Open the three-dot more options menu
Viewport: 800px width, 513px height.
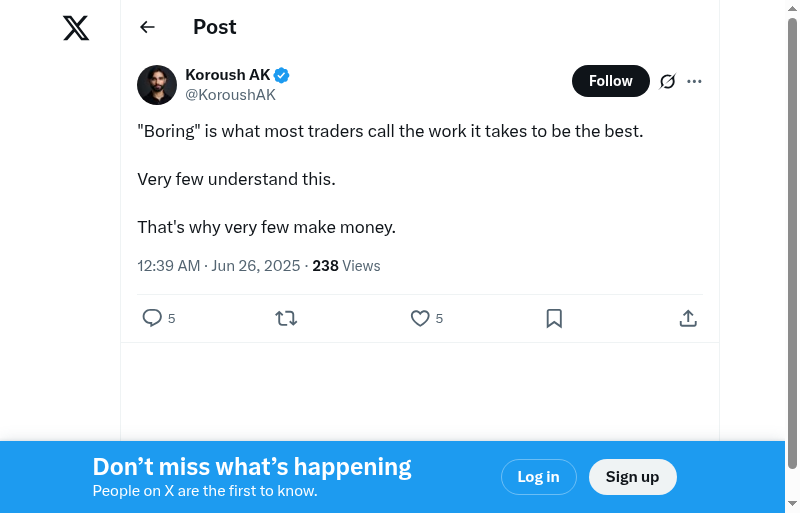coord(695,81)
